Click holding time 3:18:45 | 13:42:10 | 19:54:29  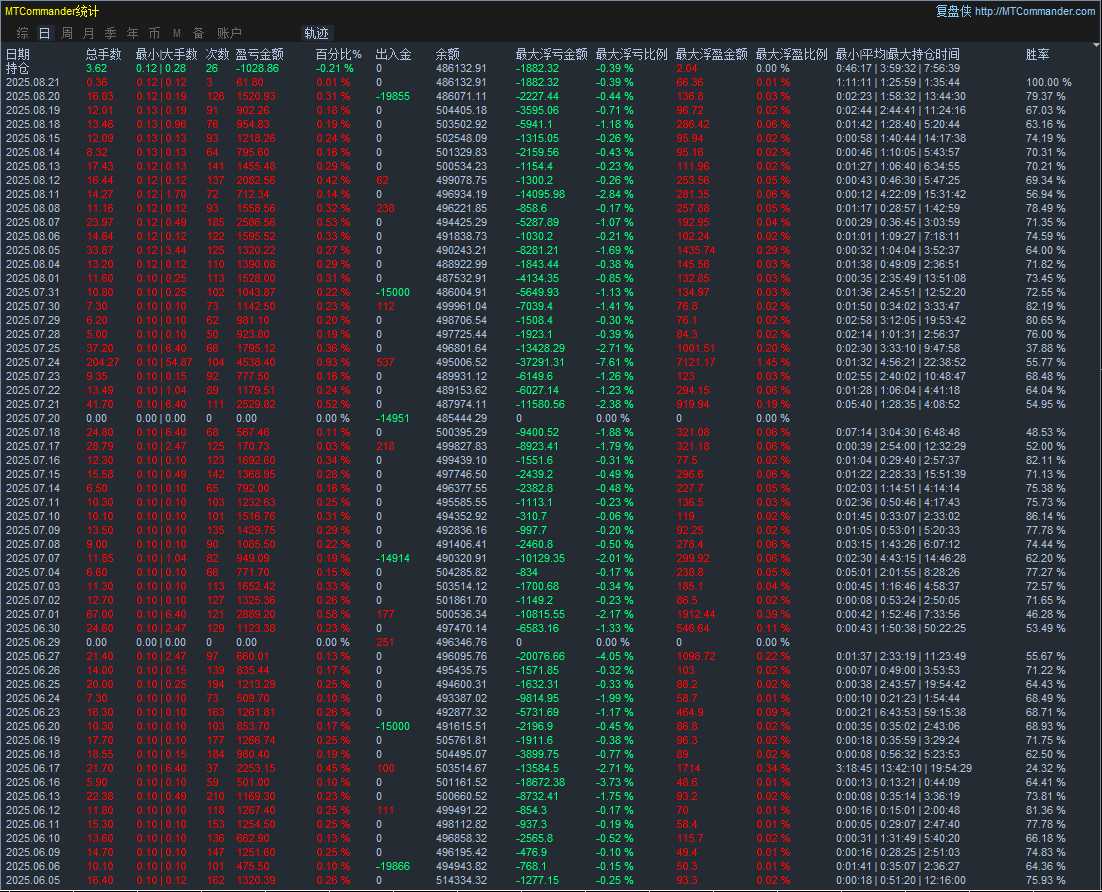coord(904,768)
